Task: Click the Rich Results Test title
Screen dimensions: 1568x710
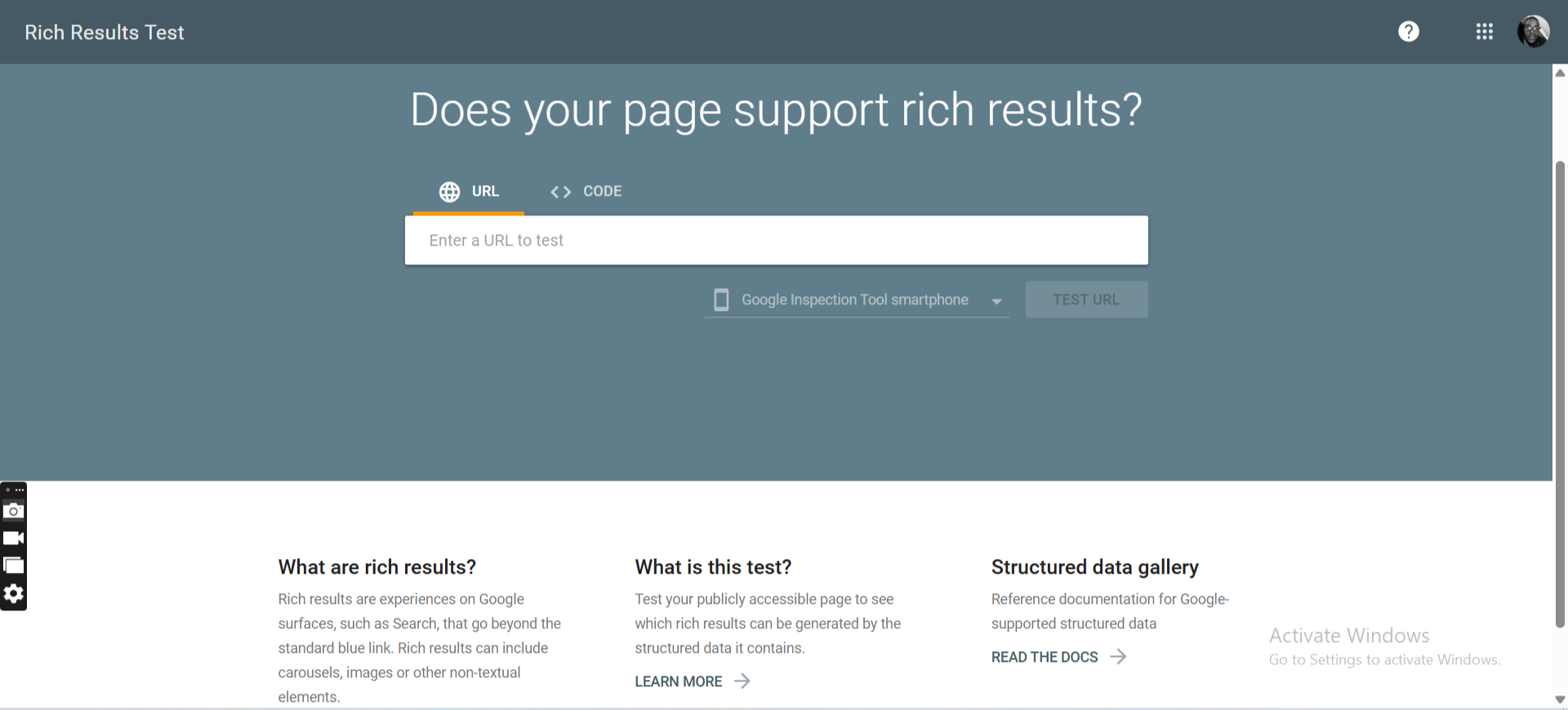Action: click(105, 33)
